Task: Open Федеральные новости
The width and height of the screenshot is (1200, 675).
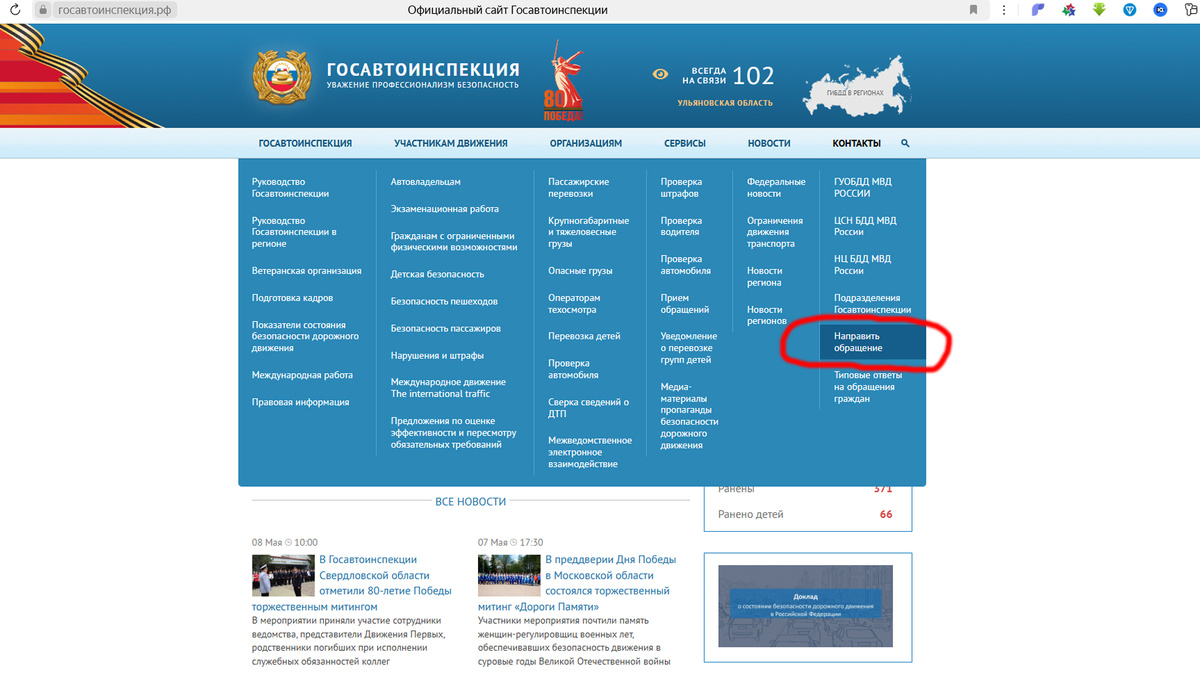Action: click(x=776, y=188)
